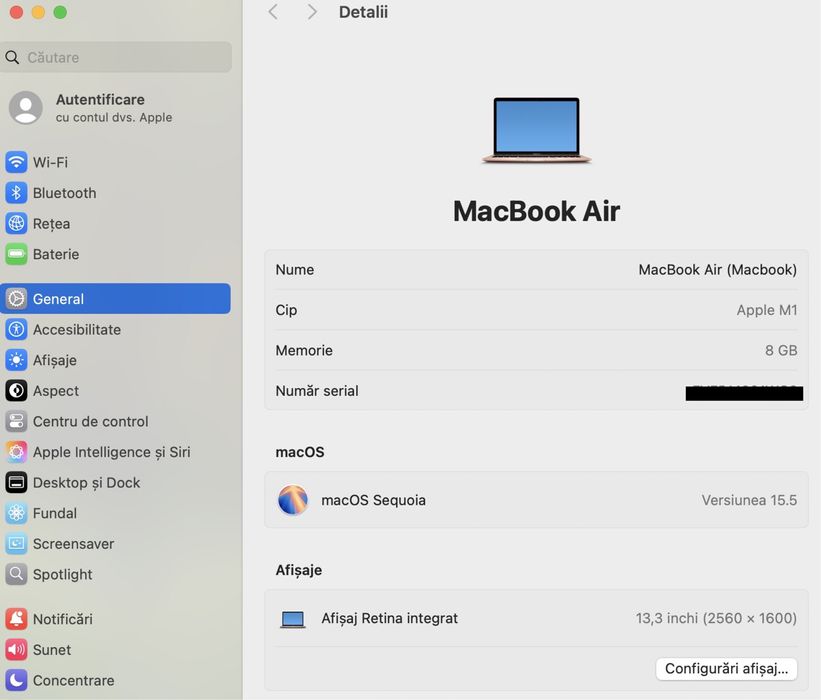The width and height of the screenshot is (821, 700).
Task: Click the Căutare search field
Action: (116, 57)
